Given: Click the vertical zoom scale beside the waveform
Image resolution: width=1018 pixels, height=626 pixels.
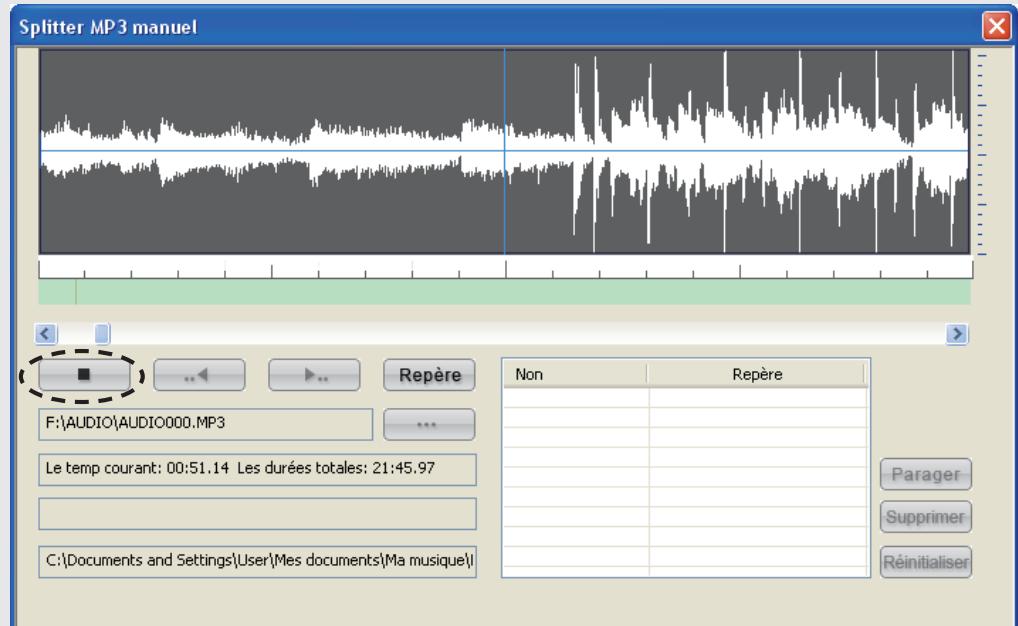Looking at the screenshot, I should pos(982,155).
